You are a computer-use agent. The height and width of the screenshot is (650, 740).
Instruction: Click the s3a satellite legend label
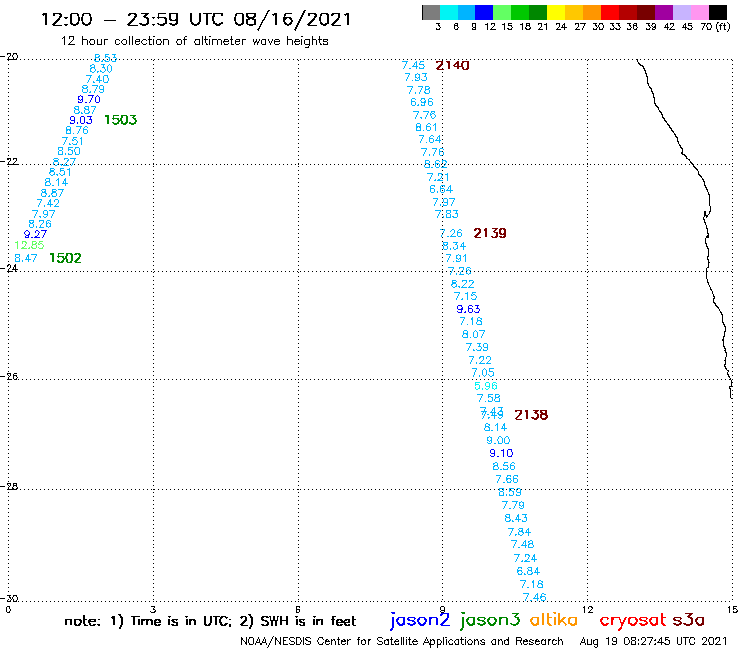pos(689,620)
